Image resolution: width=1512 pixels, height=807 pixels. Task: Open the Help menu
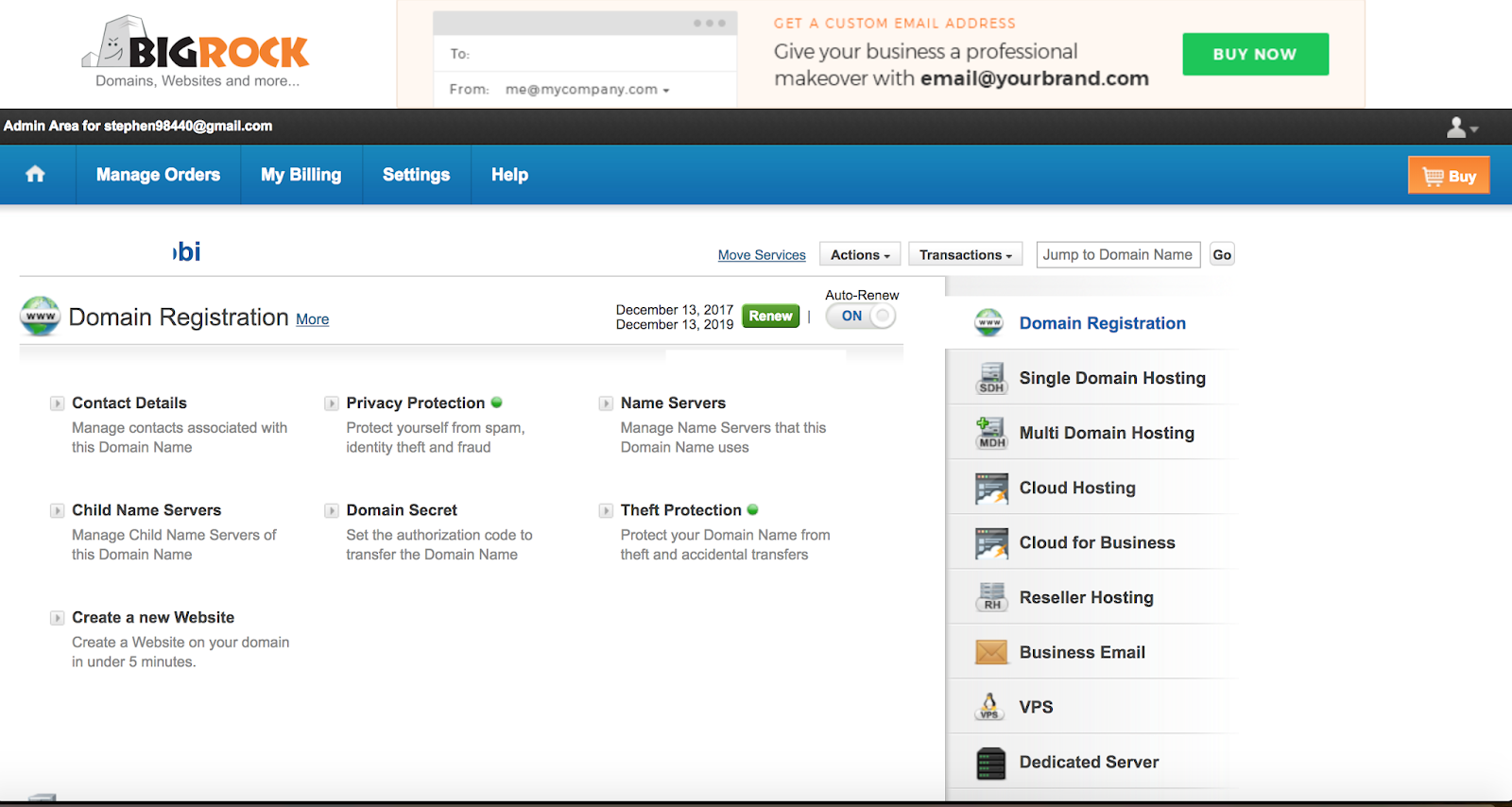click(x=509, y=175)
